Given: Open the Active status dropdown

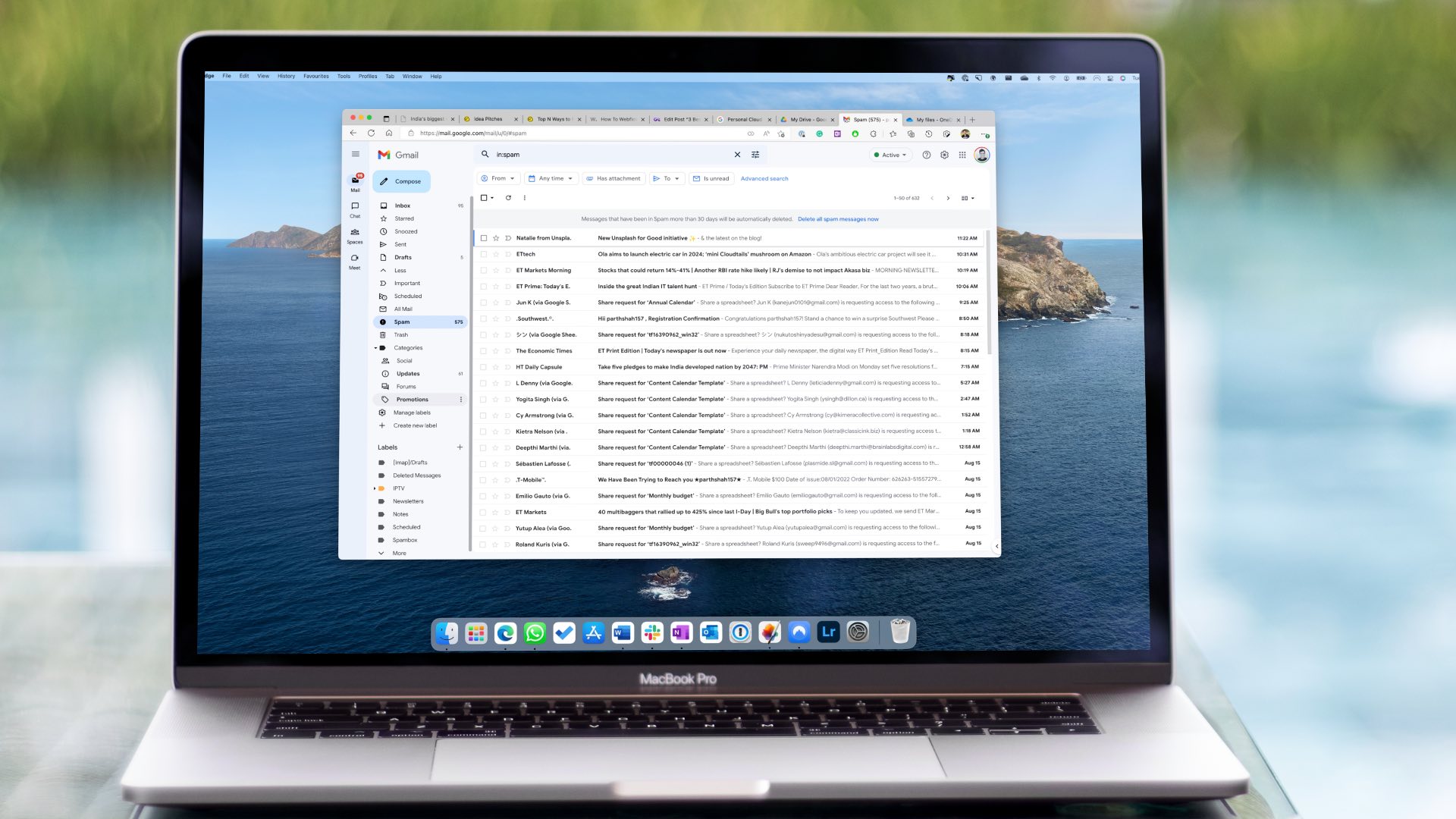Looking at the screenshot, I should 890,155.
